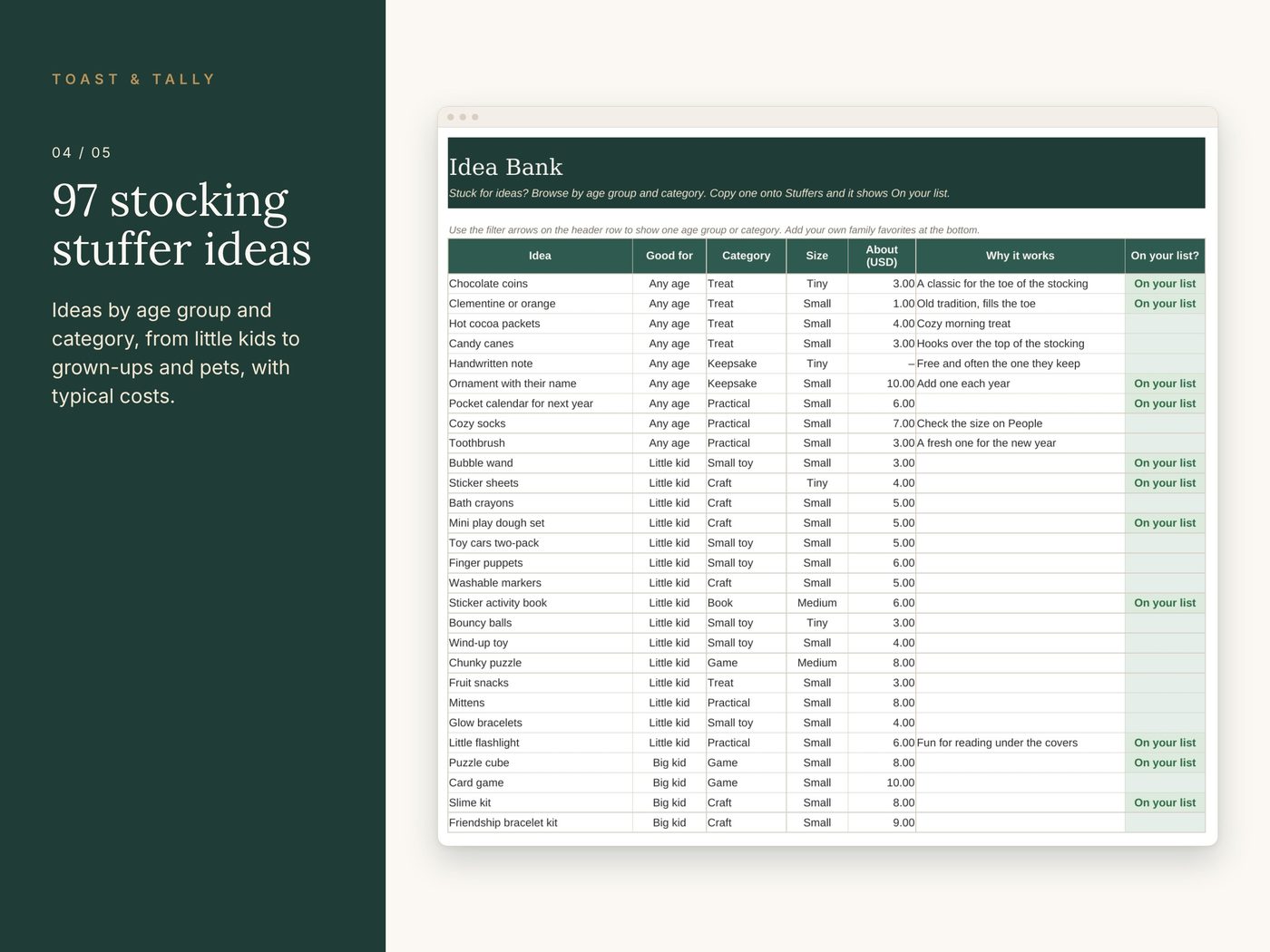1270x952 pixels.
Task: Select the Bath crayons cell
Action: click(540, 503)
